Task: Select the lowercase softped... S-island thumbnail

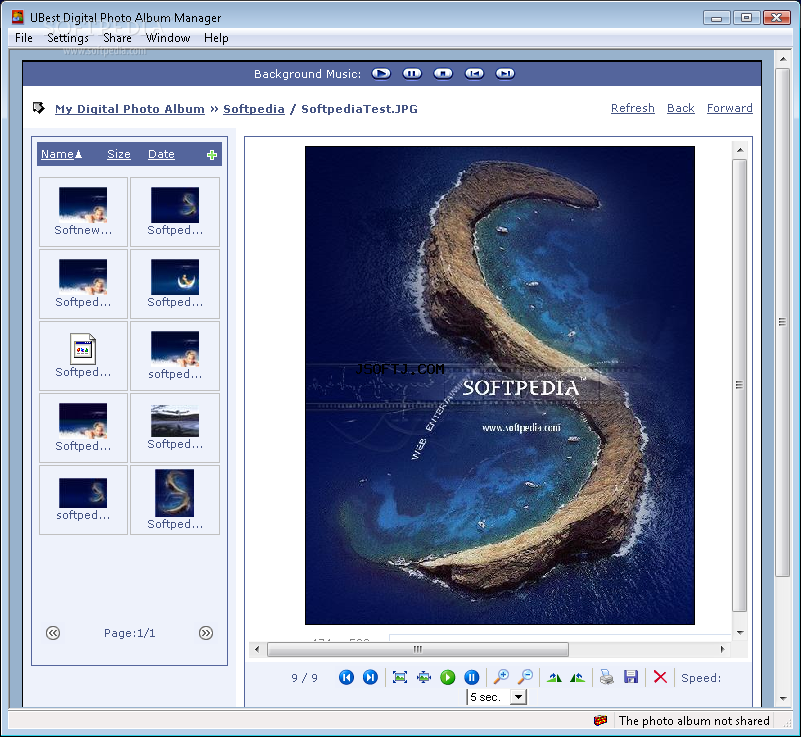Action: [83, 500]
